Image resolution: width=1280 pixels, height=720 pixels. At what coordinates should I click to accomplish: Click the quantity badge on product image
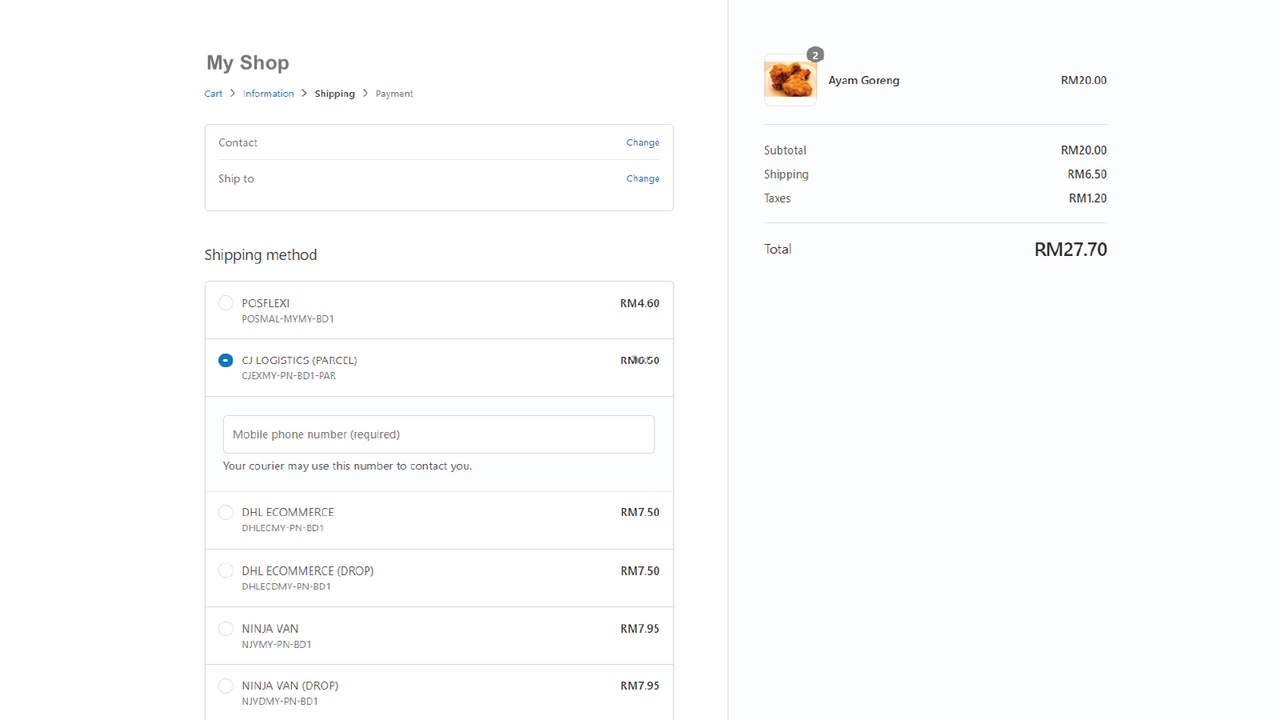click(x=815, y=55)
